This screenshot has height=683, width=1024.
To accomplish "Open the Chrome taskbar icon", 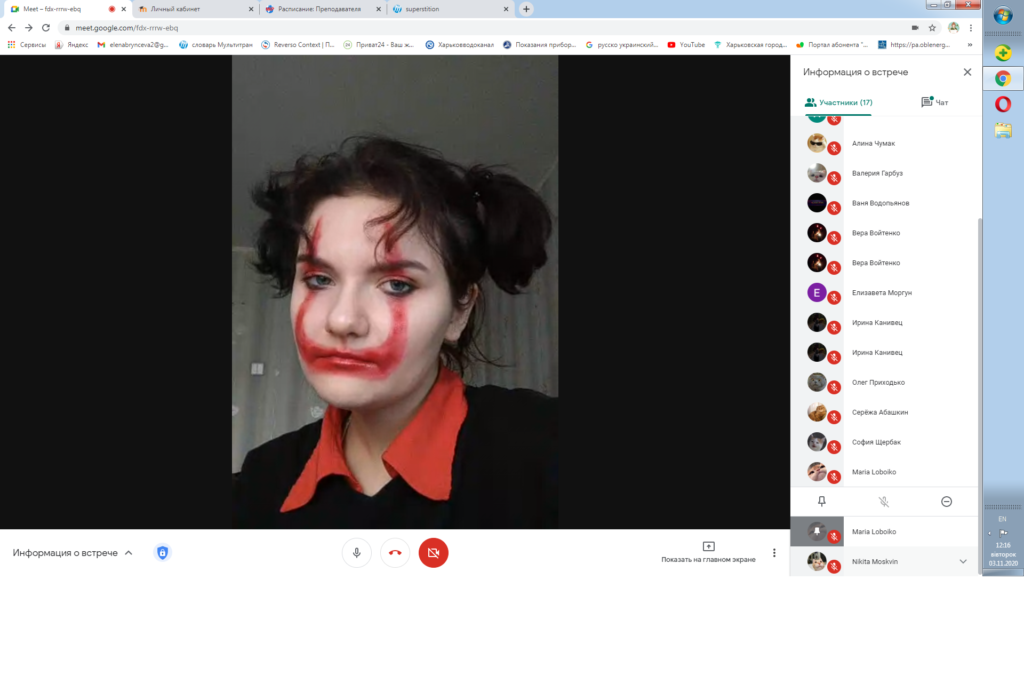I will coord(1003,79).
